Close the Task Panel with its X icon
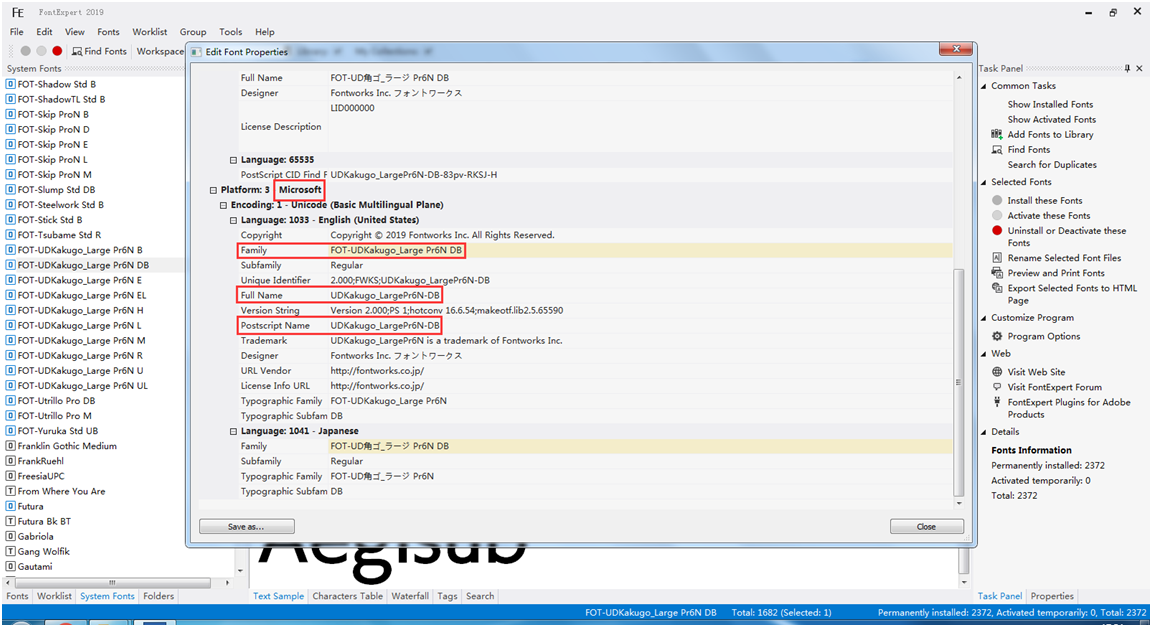The height and width of the screenshot is (627, 1152). (1140, 68)
